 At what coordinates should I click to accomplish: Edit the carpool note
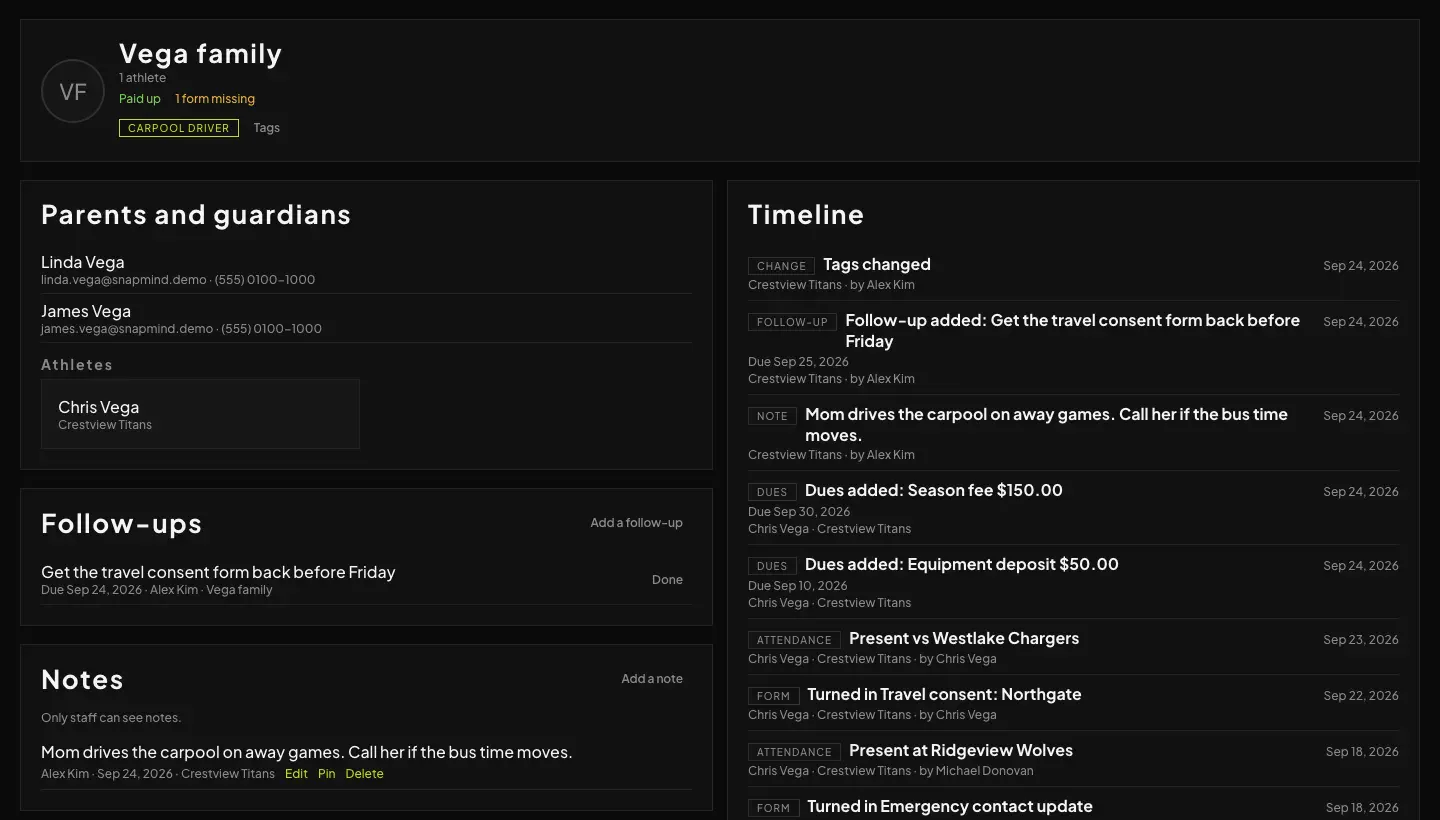pyautogui.click(x=296, y=774)
